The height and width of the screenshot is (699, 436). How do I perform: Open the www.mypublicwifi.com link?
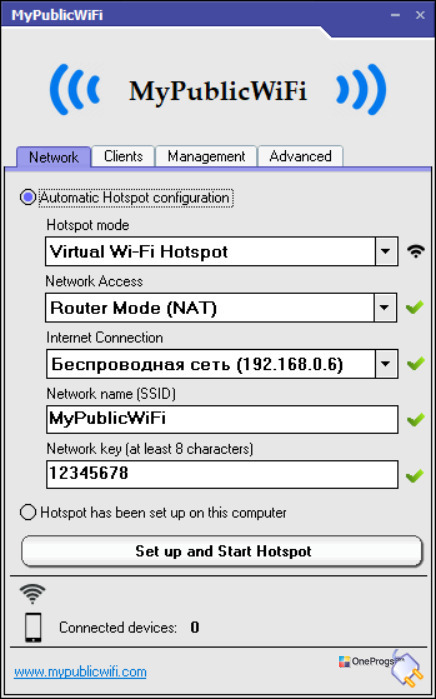click(80, 672)
